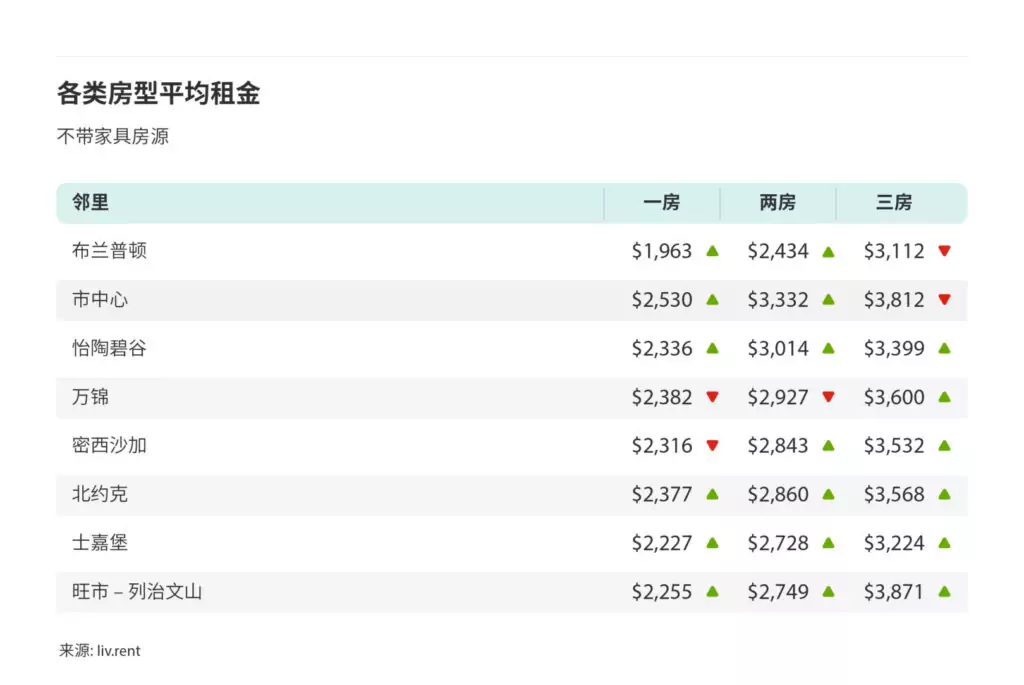Click the green up arrow next to $2,227
Screen dimensions: 1024x685
[712, 543]
